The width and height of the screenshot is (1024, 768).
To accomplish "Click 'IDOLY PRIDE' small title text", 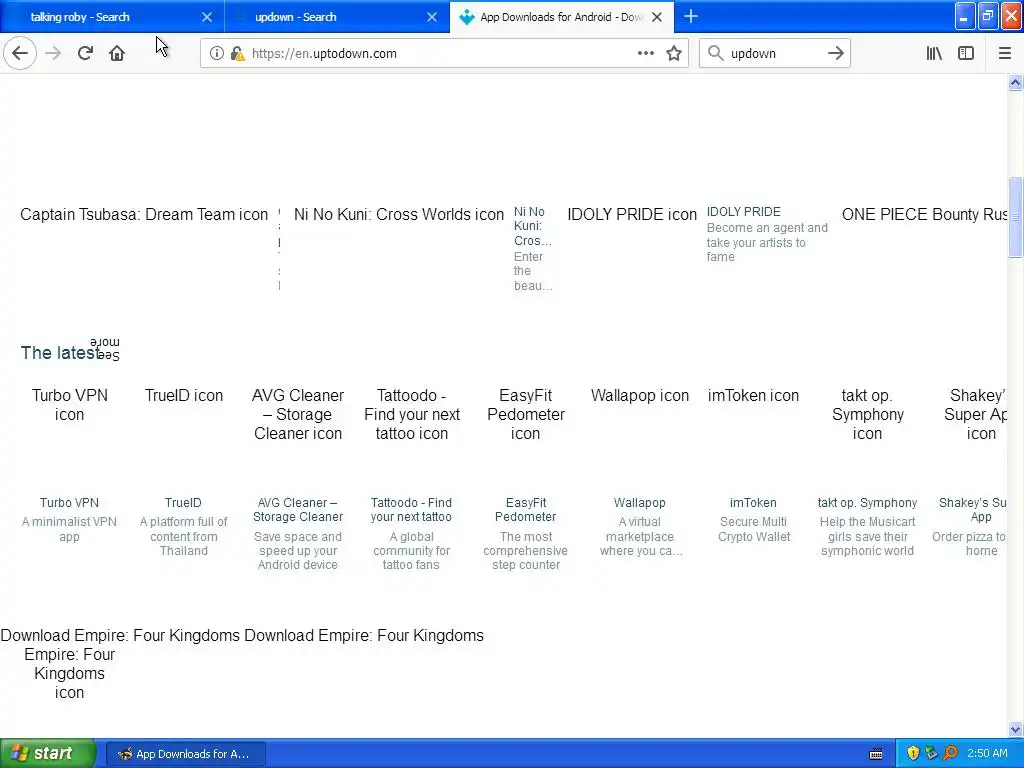I will (743, 212).
